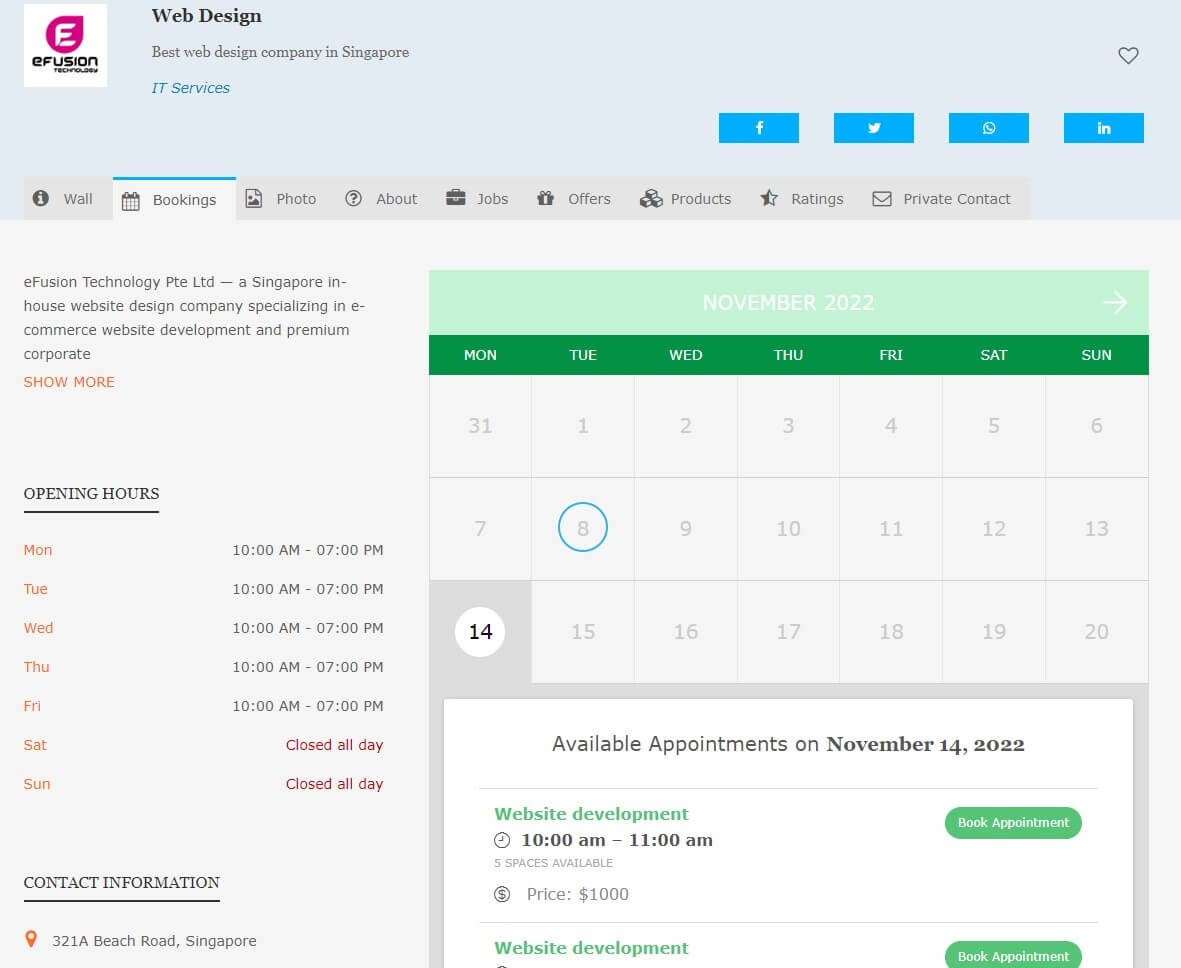Select November 10 on the calendar
The height and width of the screenshot is (968, 1181).
pyautogui.click(x=789, y=529)
